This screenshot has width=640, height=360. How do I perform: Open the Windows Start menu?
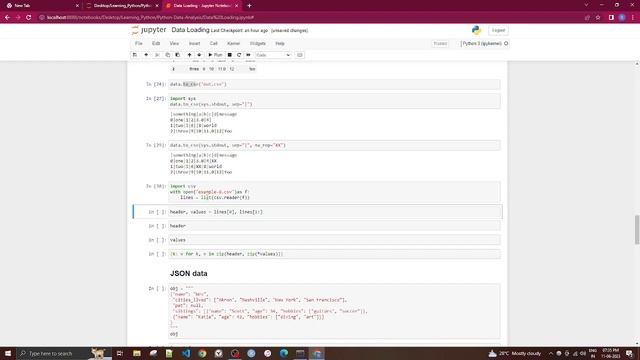point(8,353)
